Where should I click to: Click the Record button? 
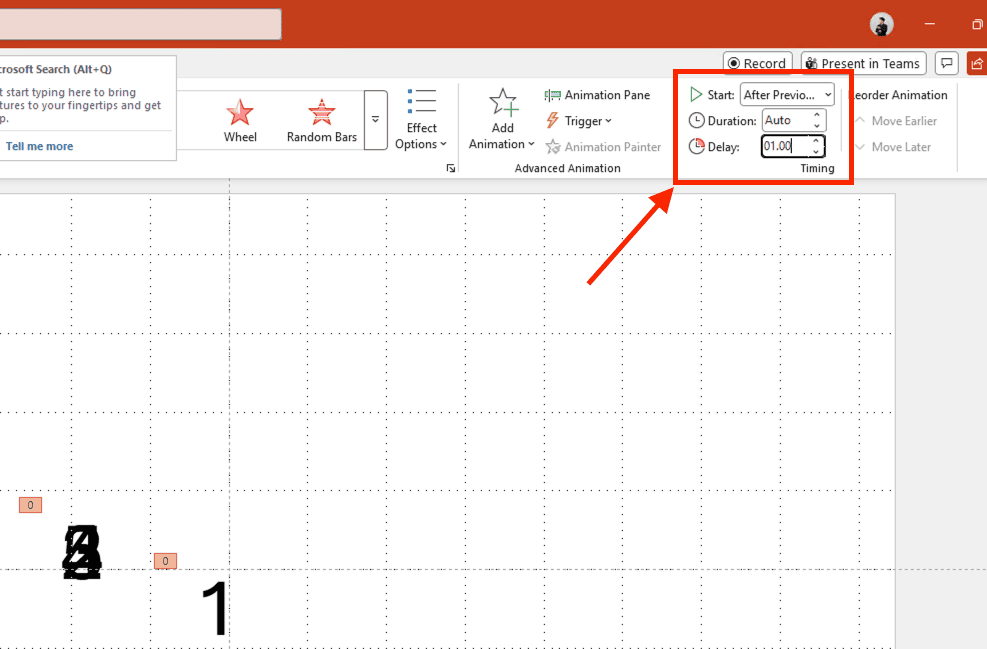point(757,64)
